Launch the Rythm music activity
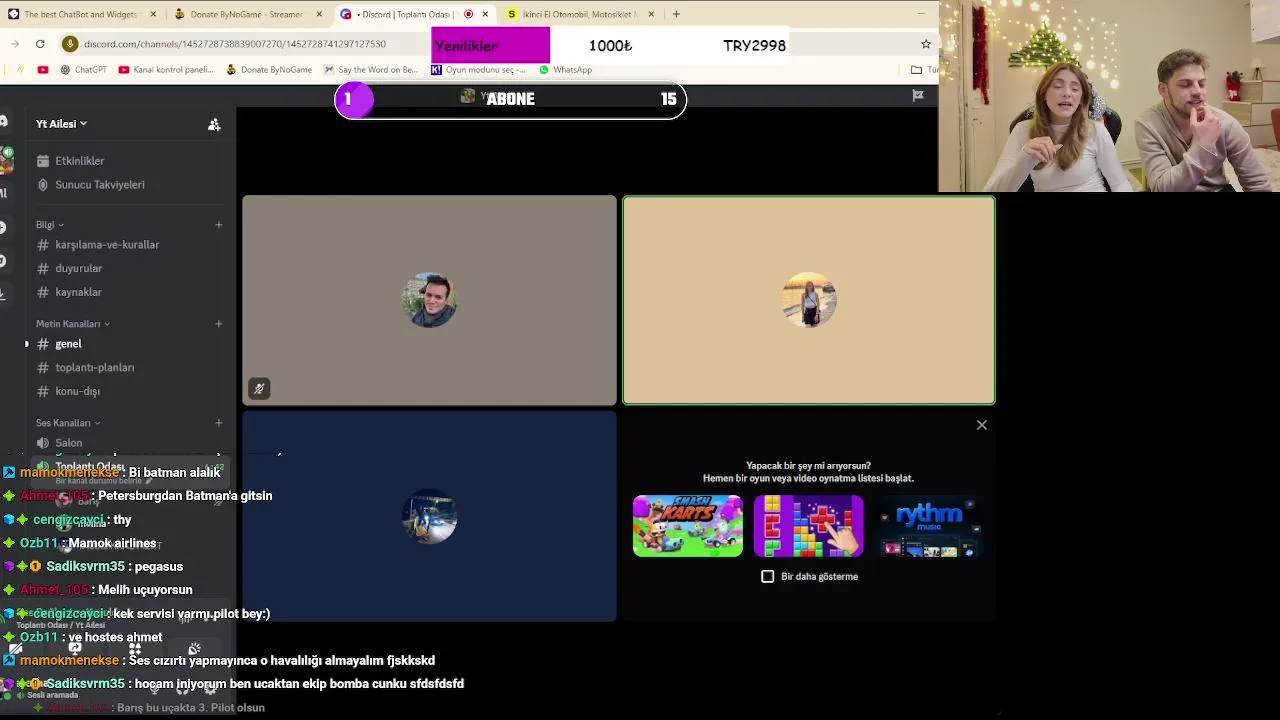The width and height of the screenshot is (1280, 720). (x=929, y=526)
